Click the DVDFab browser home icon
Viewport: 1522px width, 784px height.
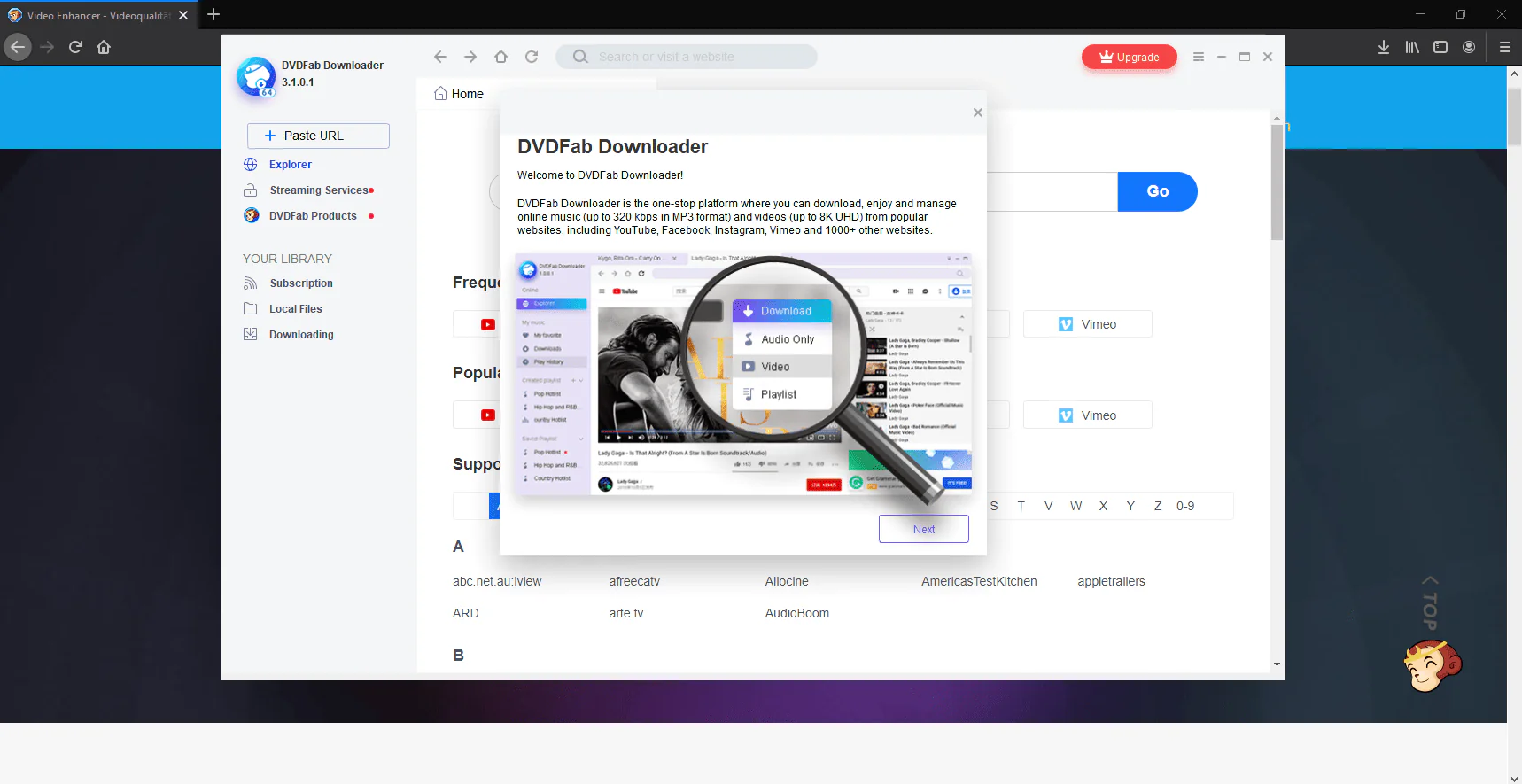(501, 57)
